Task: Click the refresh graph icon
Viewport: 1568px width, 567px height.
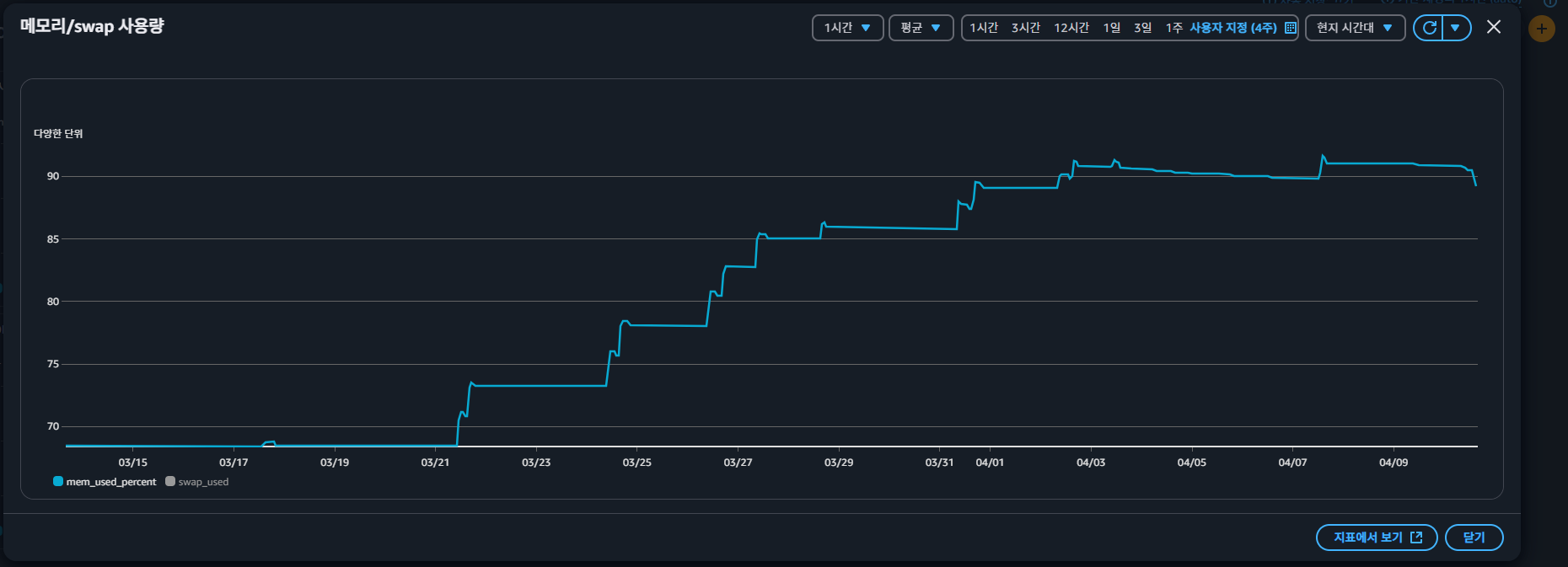Action: pyautogui.click(x=1429, y=28)
